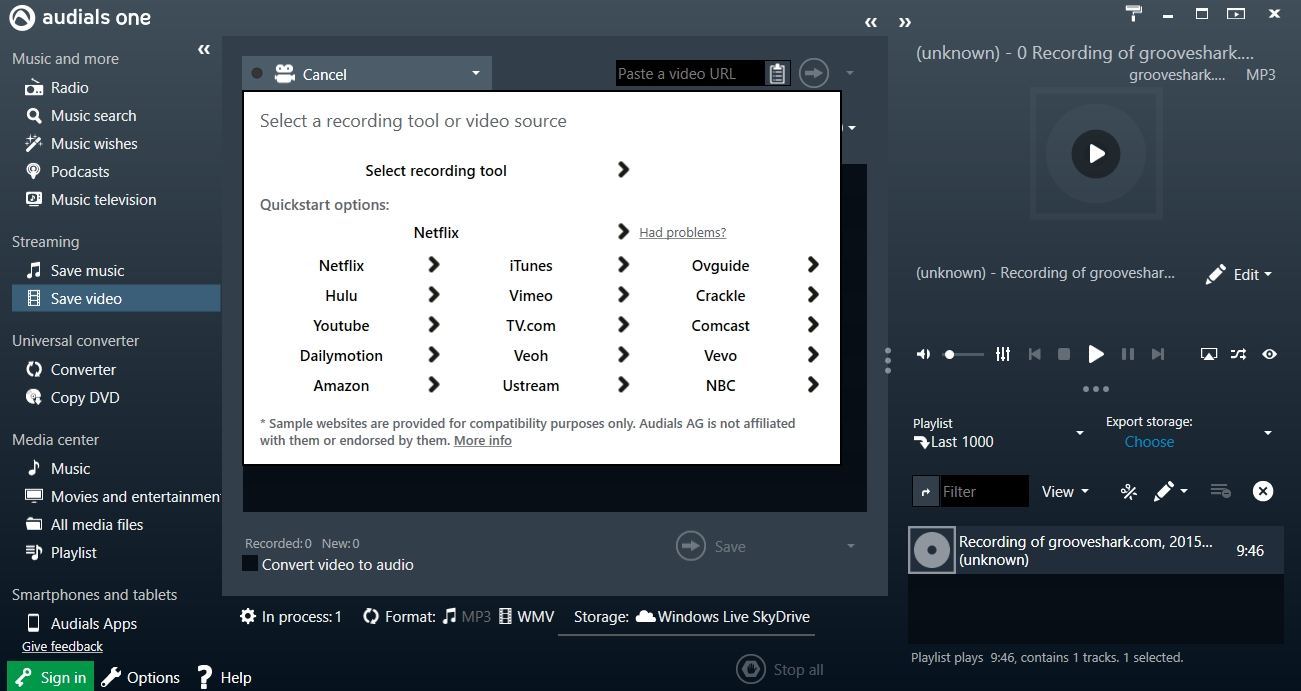Viewport: 1301px width, 691px height.
Task: Open Save music under Streaming
Action: pyautogui.click(x=87, y=271)
